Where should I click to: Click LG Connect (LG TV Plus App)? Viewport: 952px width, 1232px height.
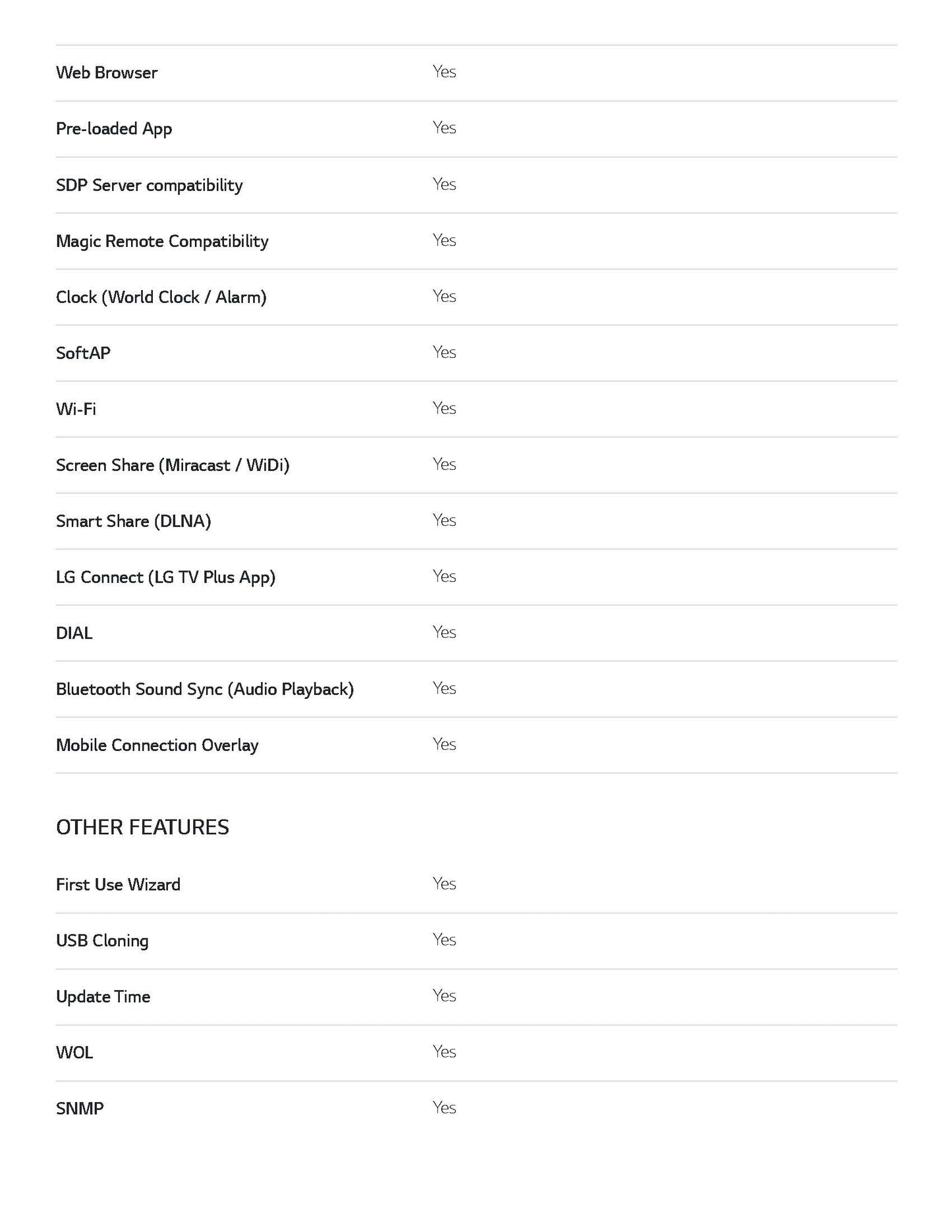165,577
